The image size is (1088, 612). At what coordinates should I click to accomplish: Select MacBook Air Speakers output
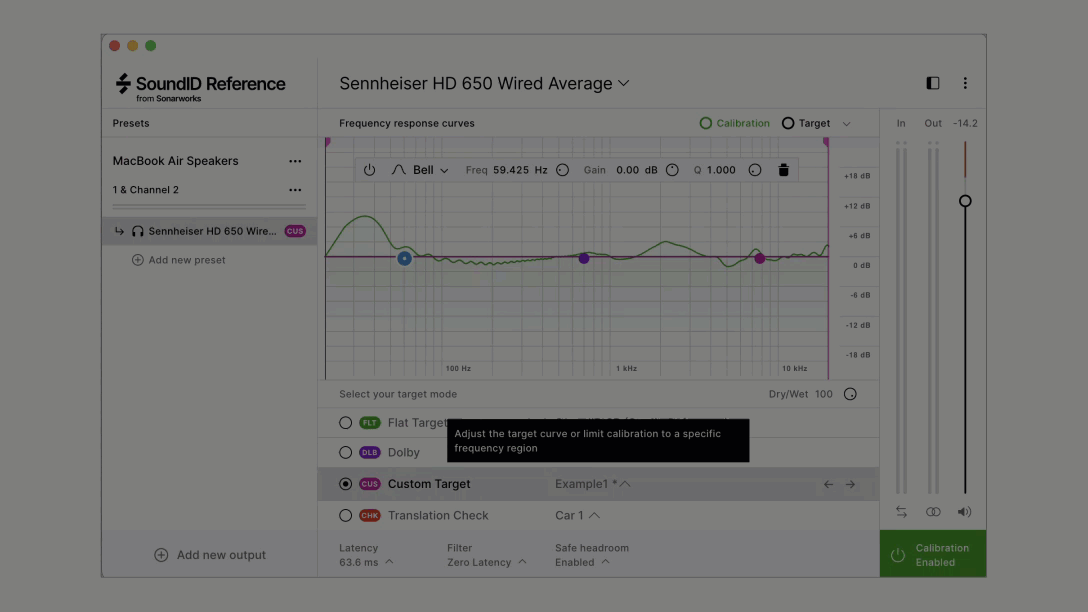click(x=176, y=161)
